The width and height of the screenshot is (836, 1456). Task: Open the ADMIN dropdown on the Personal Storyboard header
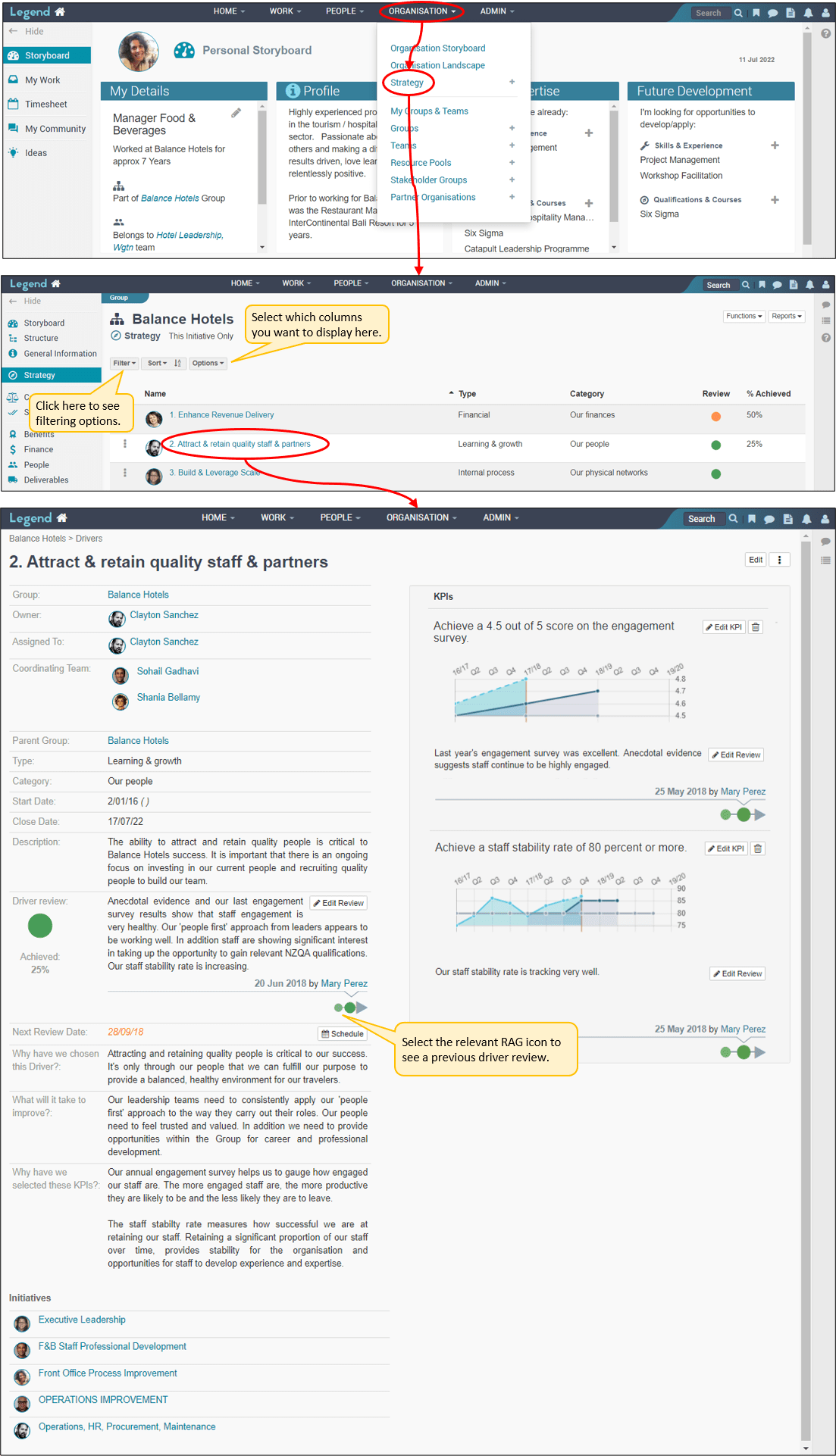point(497,11)
